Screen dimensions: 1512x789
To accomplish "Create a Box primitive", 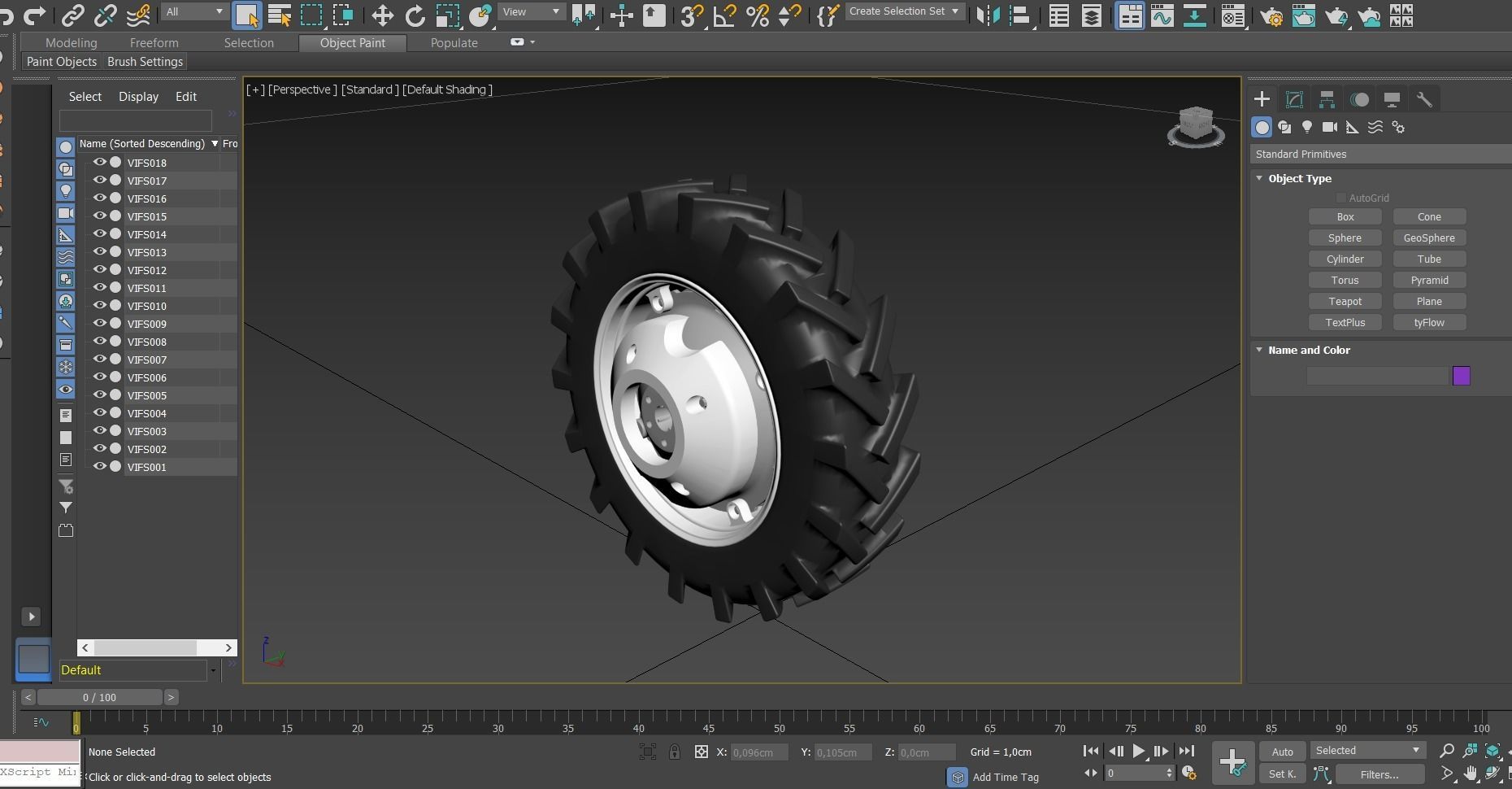I will click(1345, 216).
